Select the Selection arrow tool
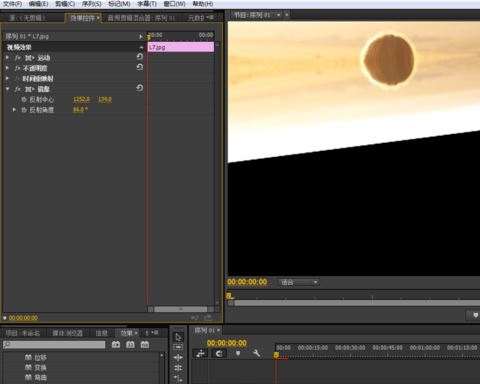This screenshot has height=384, width=480. coord(178,337)
